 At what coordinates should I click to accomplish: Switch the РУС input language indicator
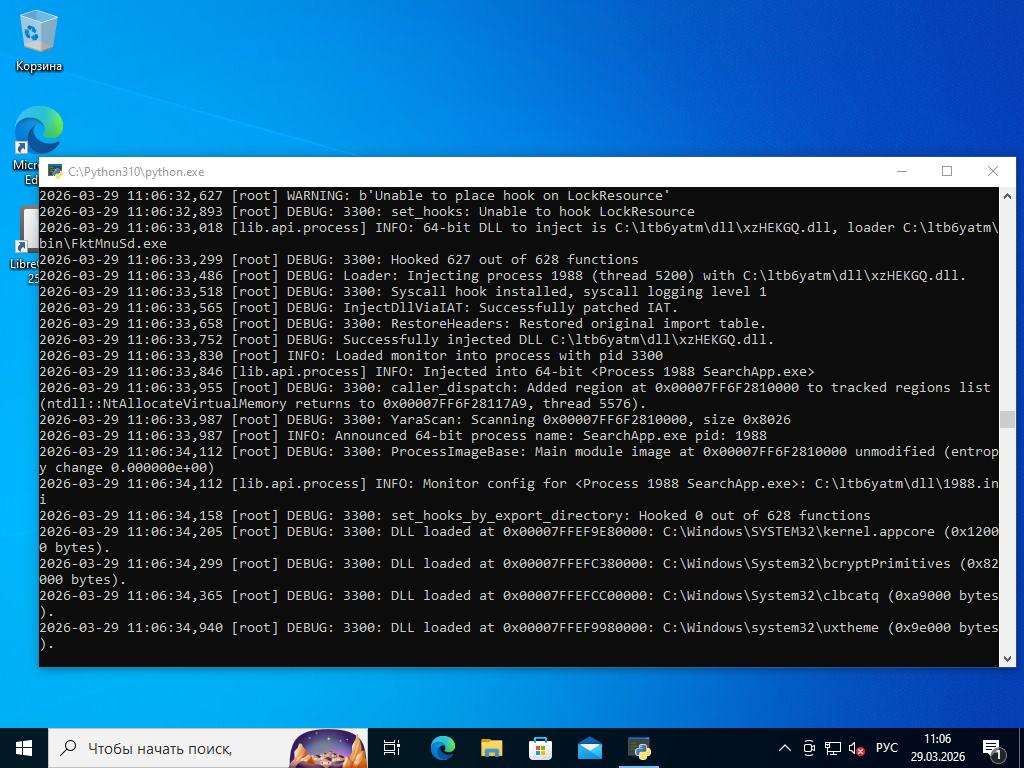pos(887,748)
